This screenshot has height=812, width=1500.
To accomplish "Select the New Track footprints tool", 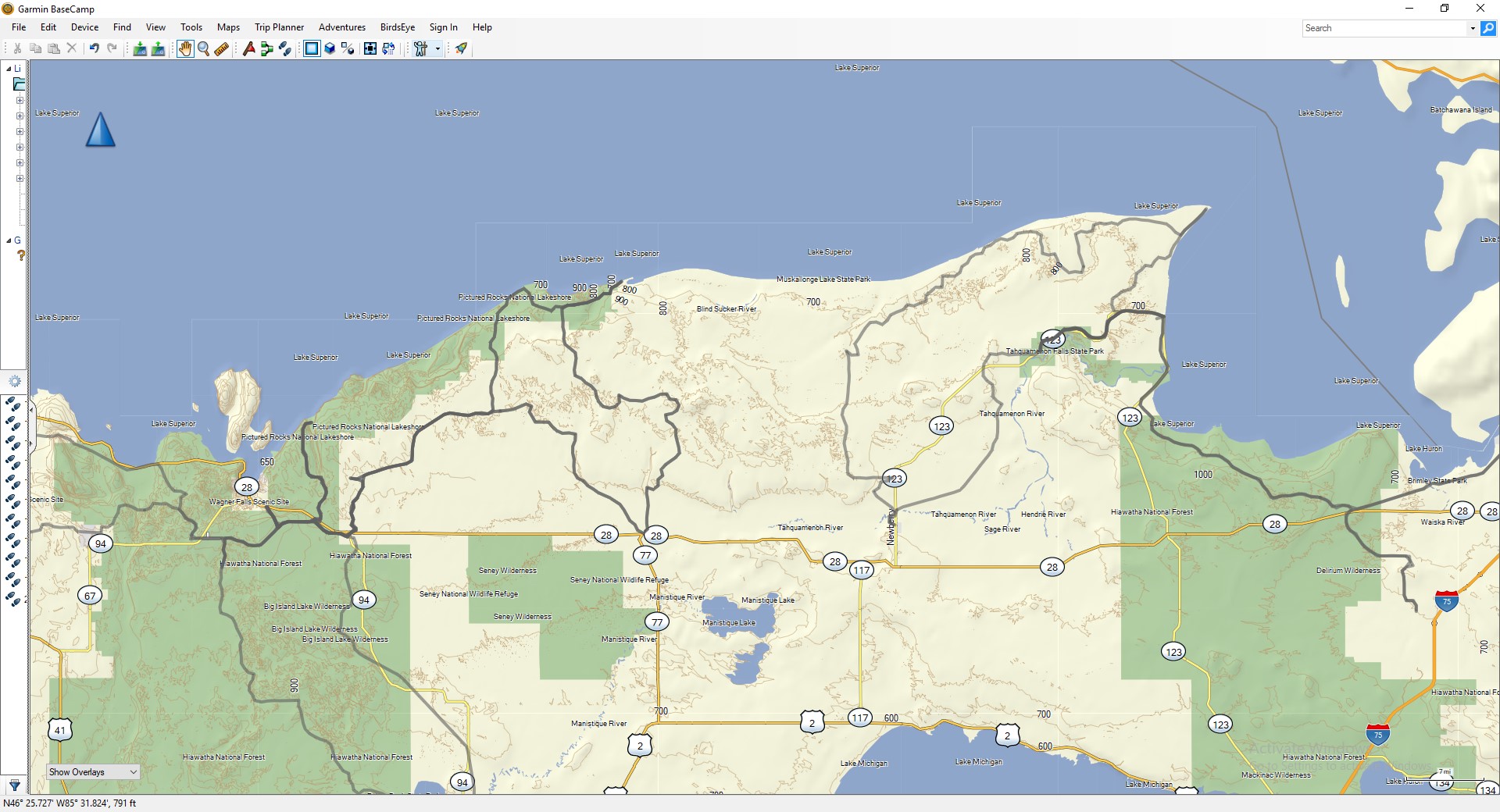I will (285, 48).
